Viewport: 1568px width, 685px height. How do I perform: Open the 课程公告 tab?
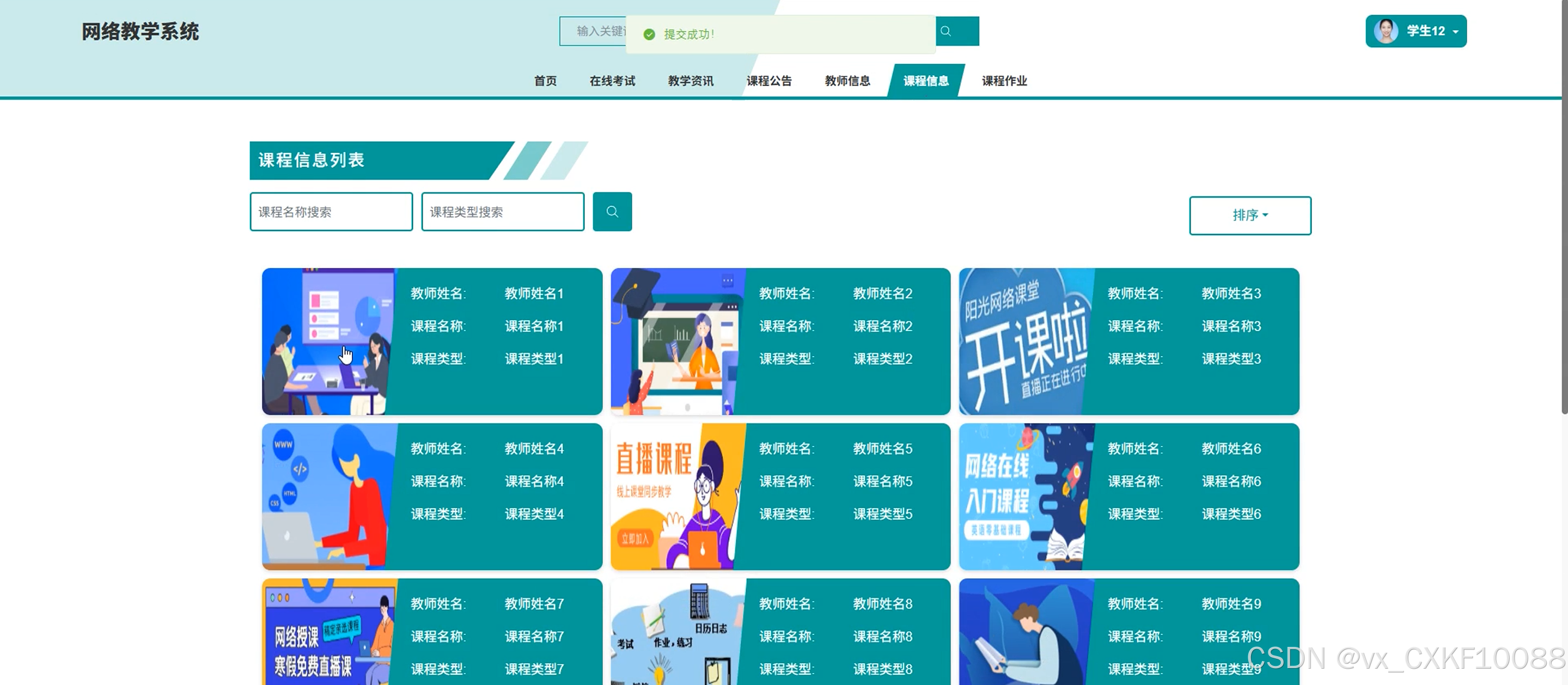point(769,81)
